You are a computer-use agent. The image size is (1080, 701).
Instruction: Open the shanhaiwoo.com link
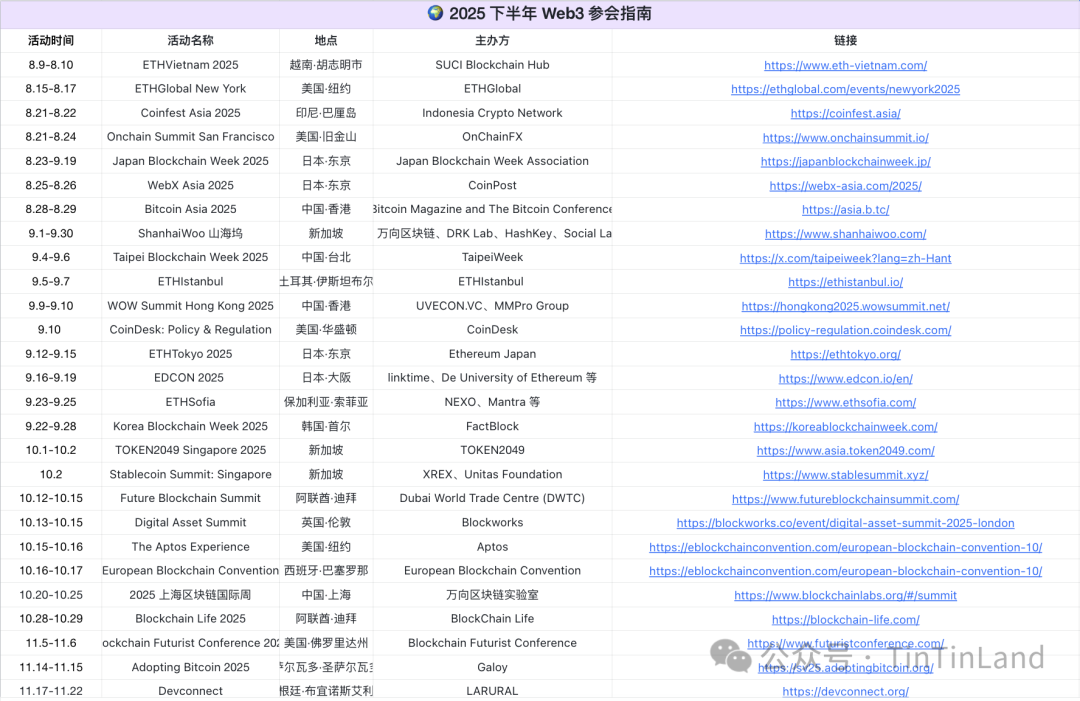[845, 234]
